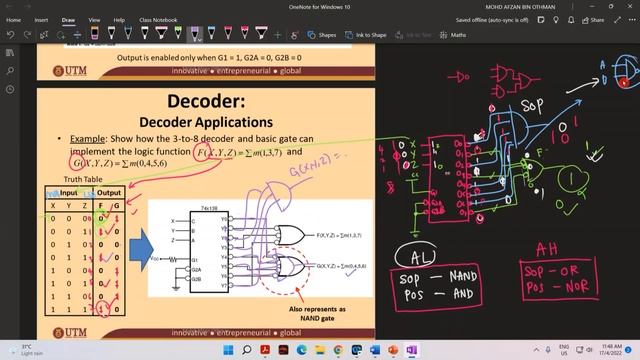Image resolution: width=640 pixels, height=360 pixels.
Task: Open Google Chrome from the taskbar
Action: (338, 350)
